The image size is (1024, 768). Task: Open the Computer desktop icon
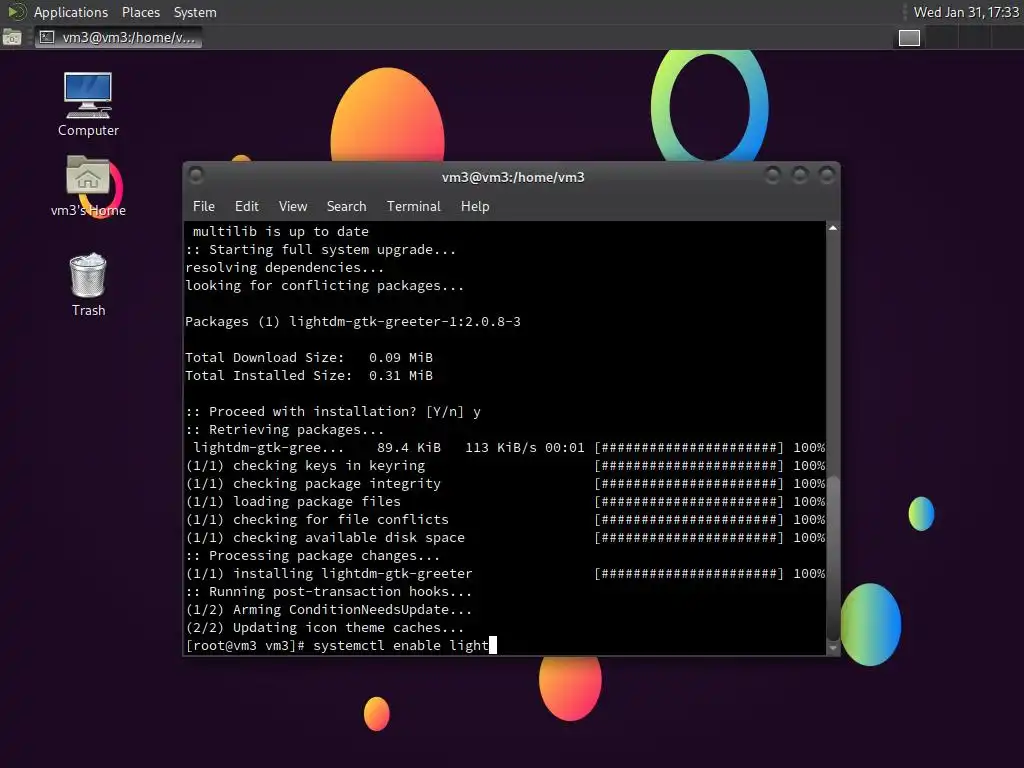pos(88,104)
